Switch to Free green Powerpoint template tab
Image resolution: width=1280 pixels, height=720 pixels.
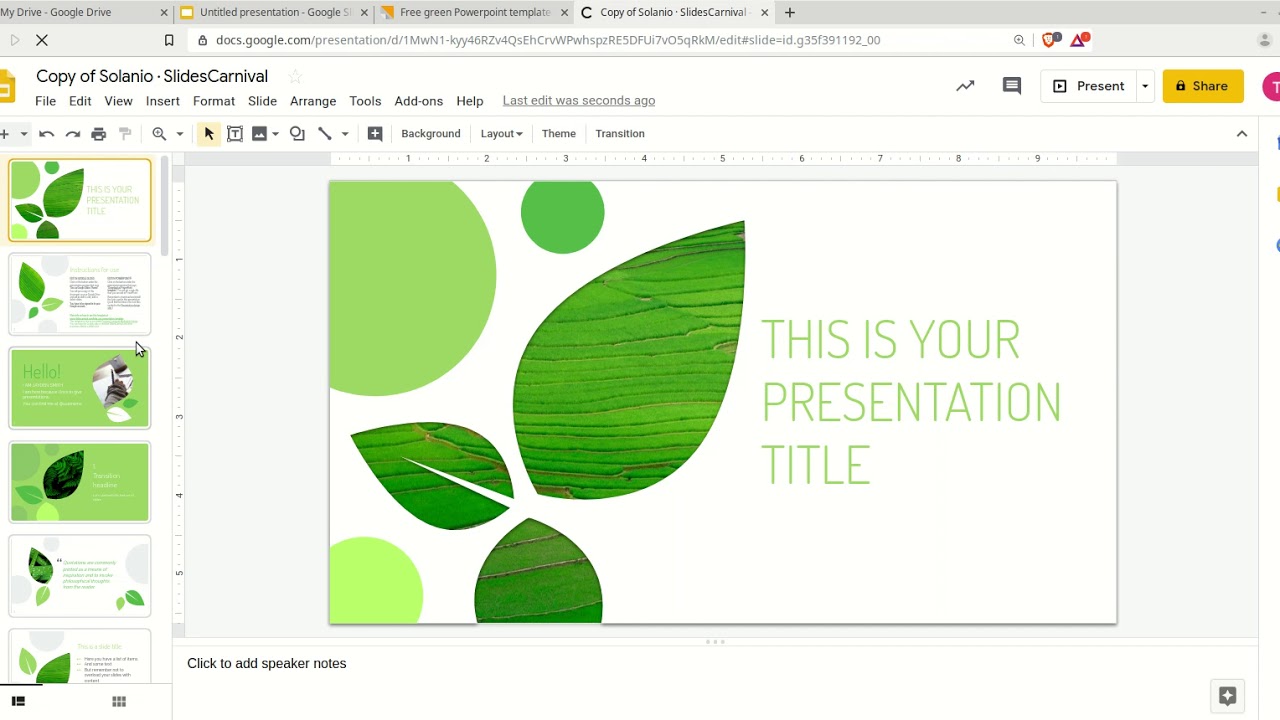point(474,13)
